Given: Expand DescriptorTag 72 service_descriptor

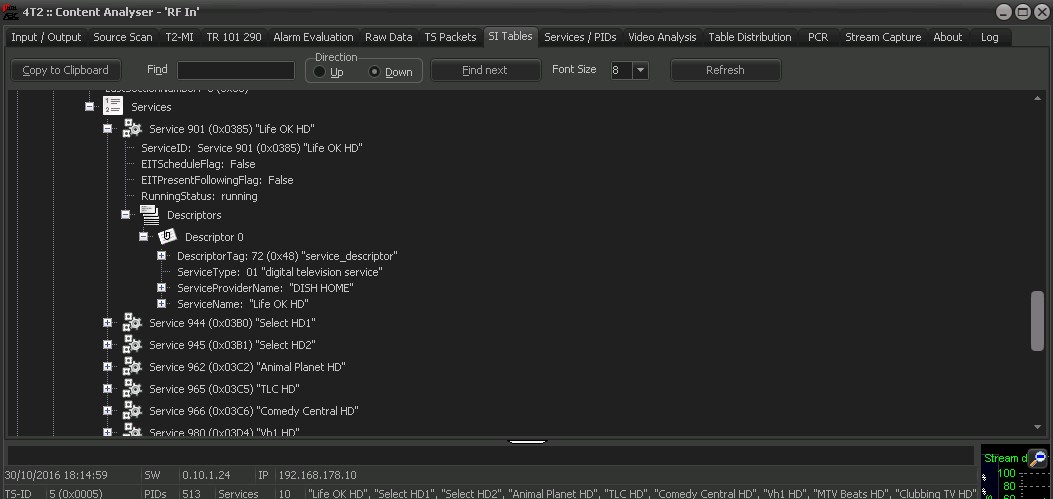Looking at the screenshot, I should [x=162, y=255].
